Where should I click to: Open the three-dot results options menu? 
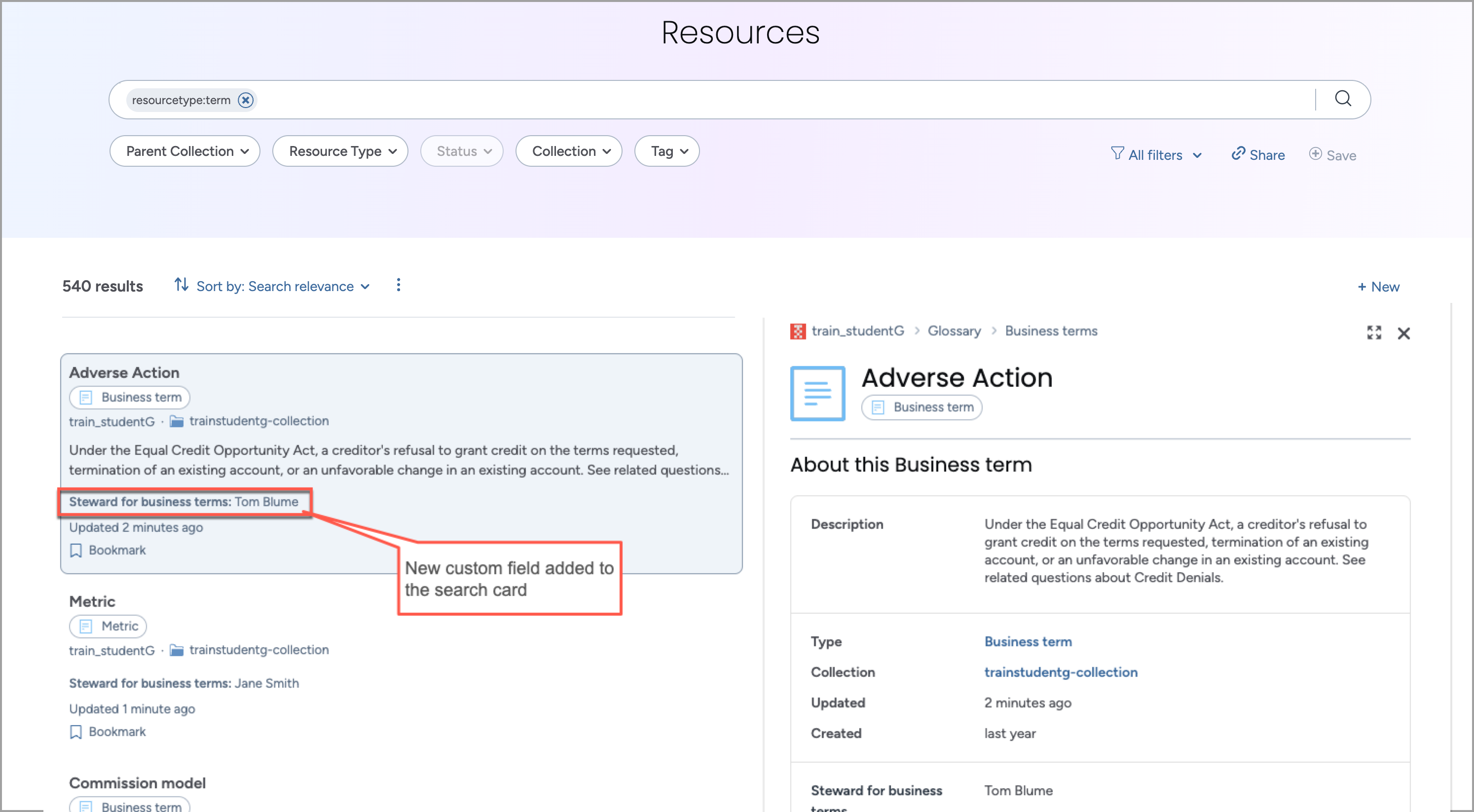tap(398, 285)
